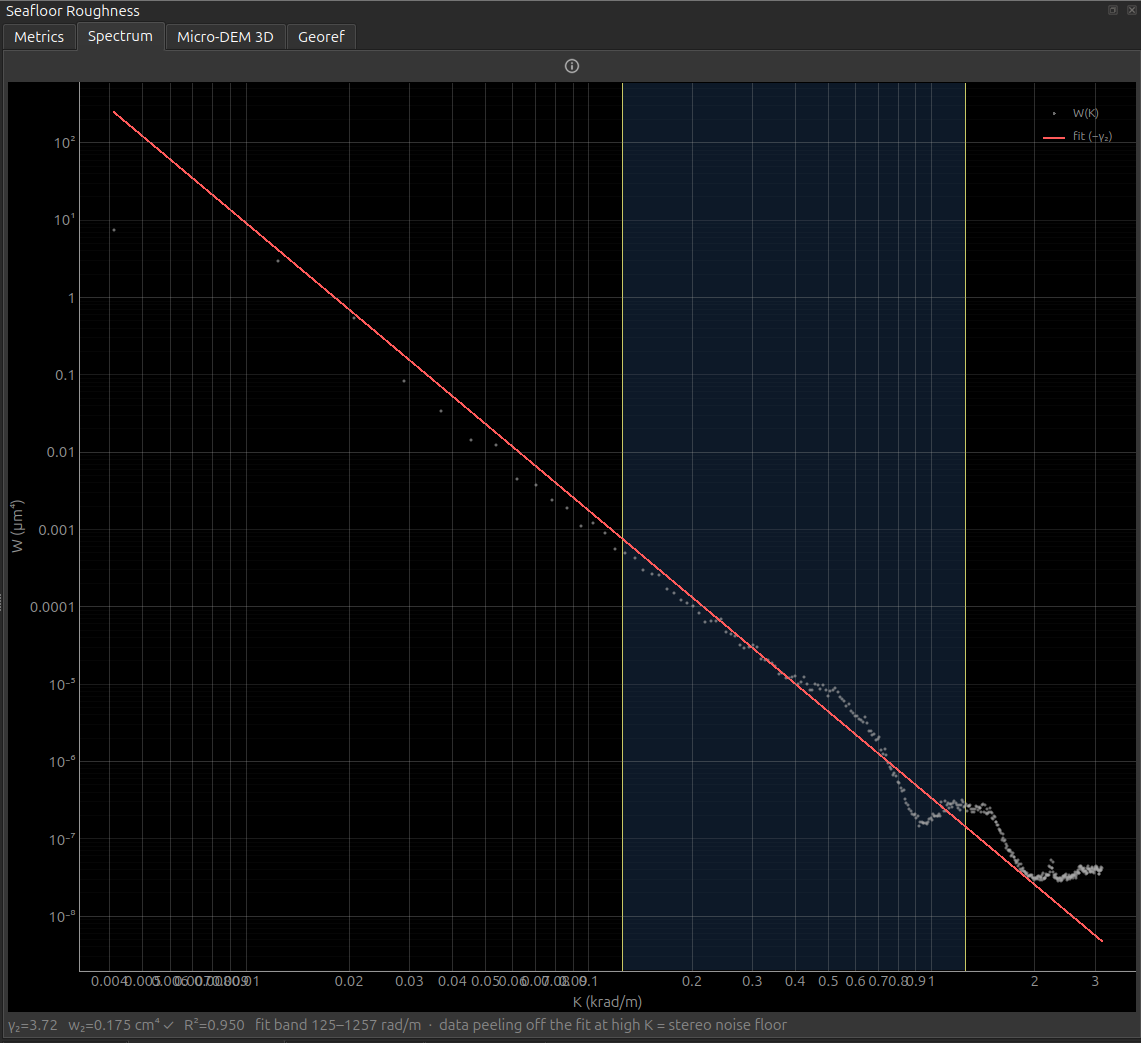Select the lower fit-band yellow boundary line
1141x1043 pixels.
(x=622, y=526)
